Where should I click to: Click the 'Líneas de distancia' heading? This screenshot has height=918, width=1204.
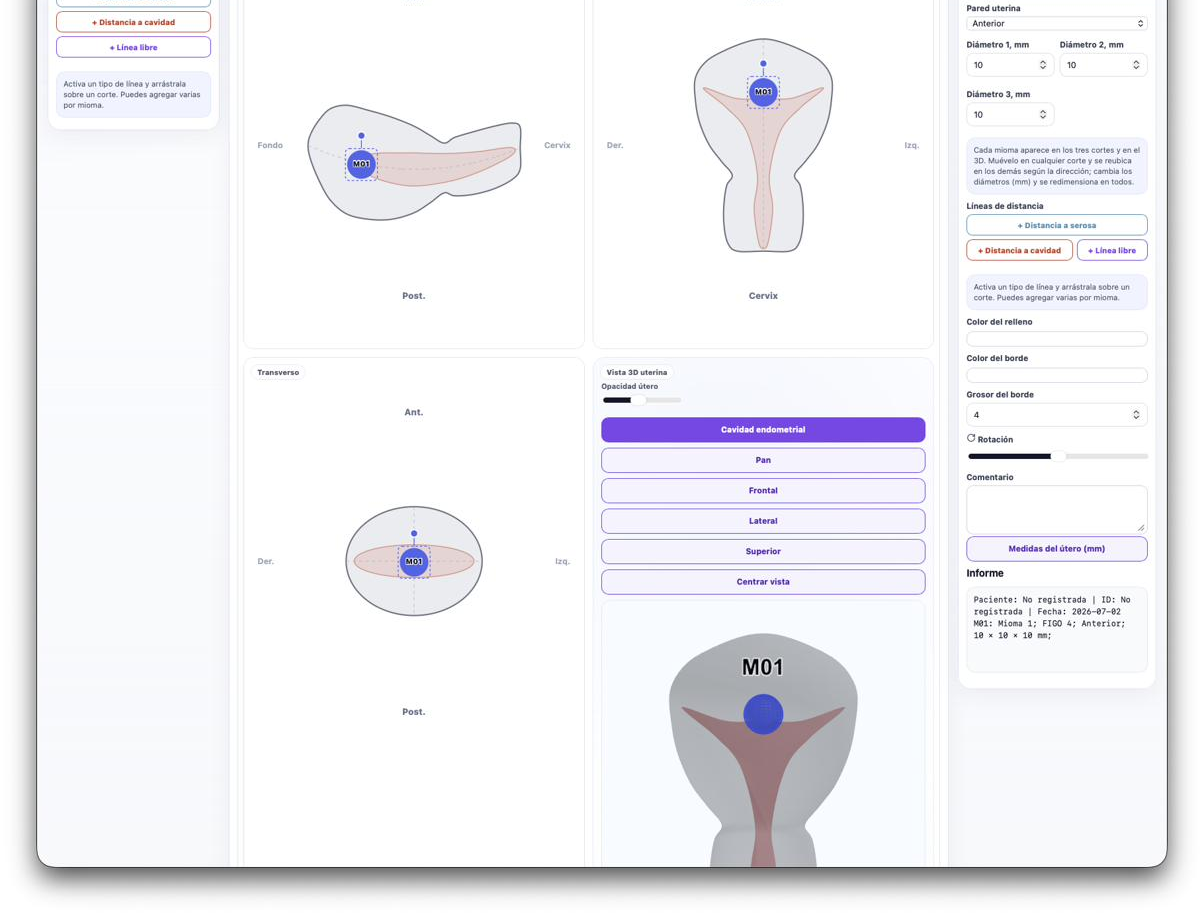[x=1005, y=206]
